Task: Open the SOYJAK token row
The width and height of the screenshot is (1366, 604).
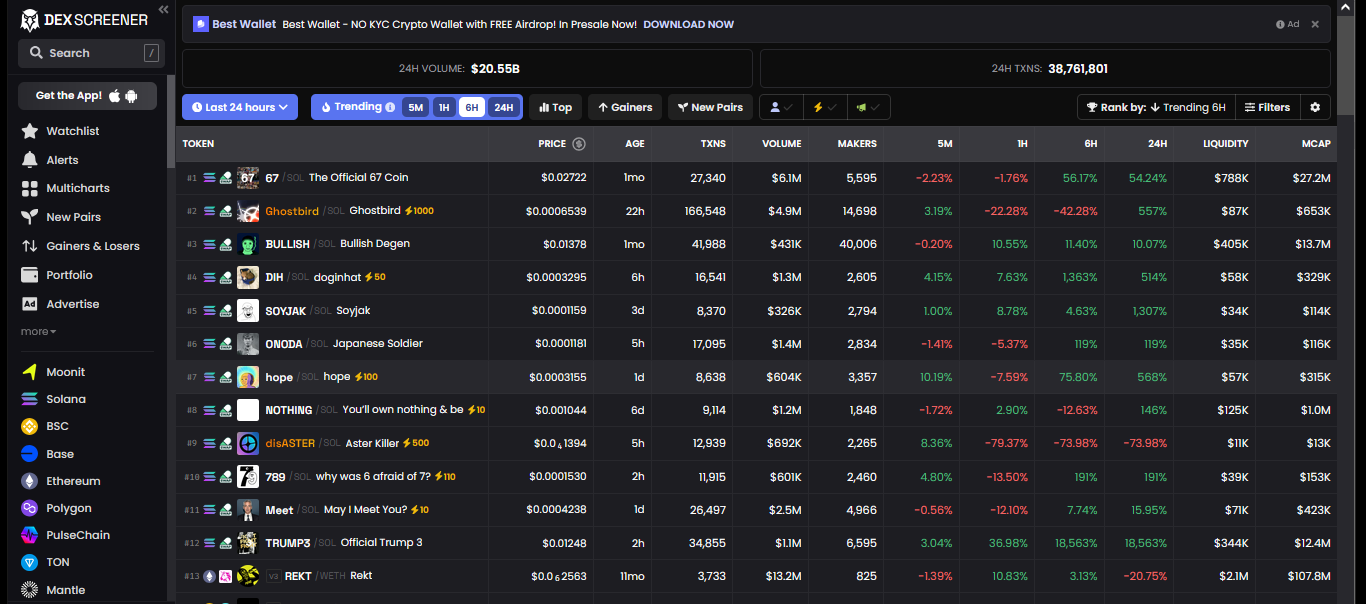Action: tap(756, 311)
